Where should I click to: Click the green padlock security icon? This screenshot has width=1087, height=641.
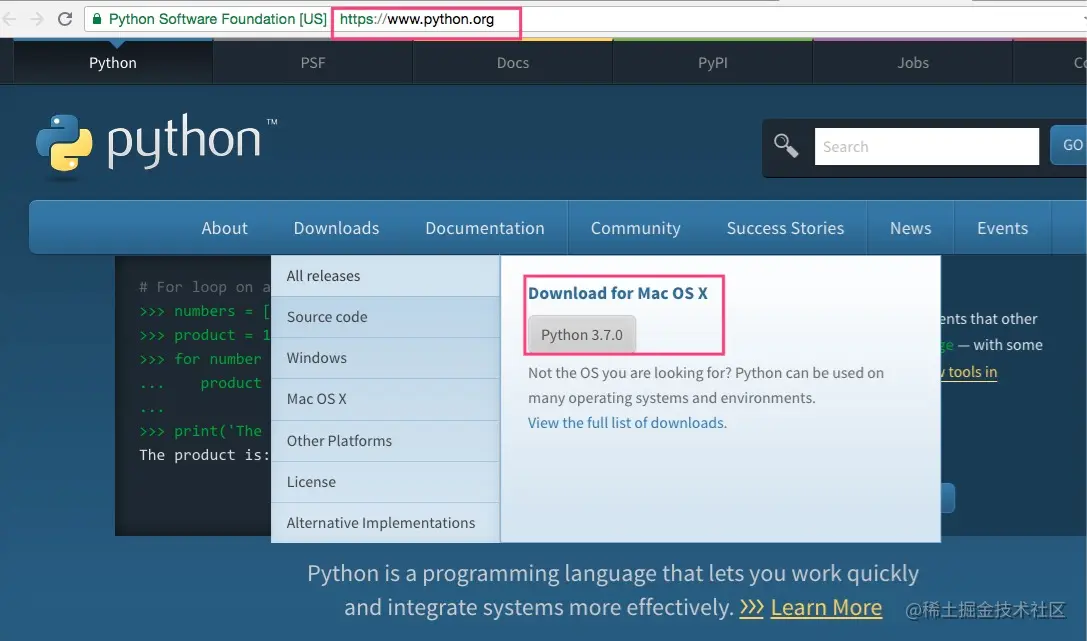96,18
